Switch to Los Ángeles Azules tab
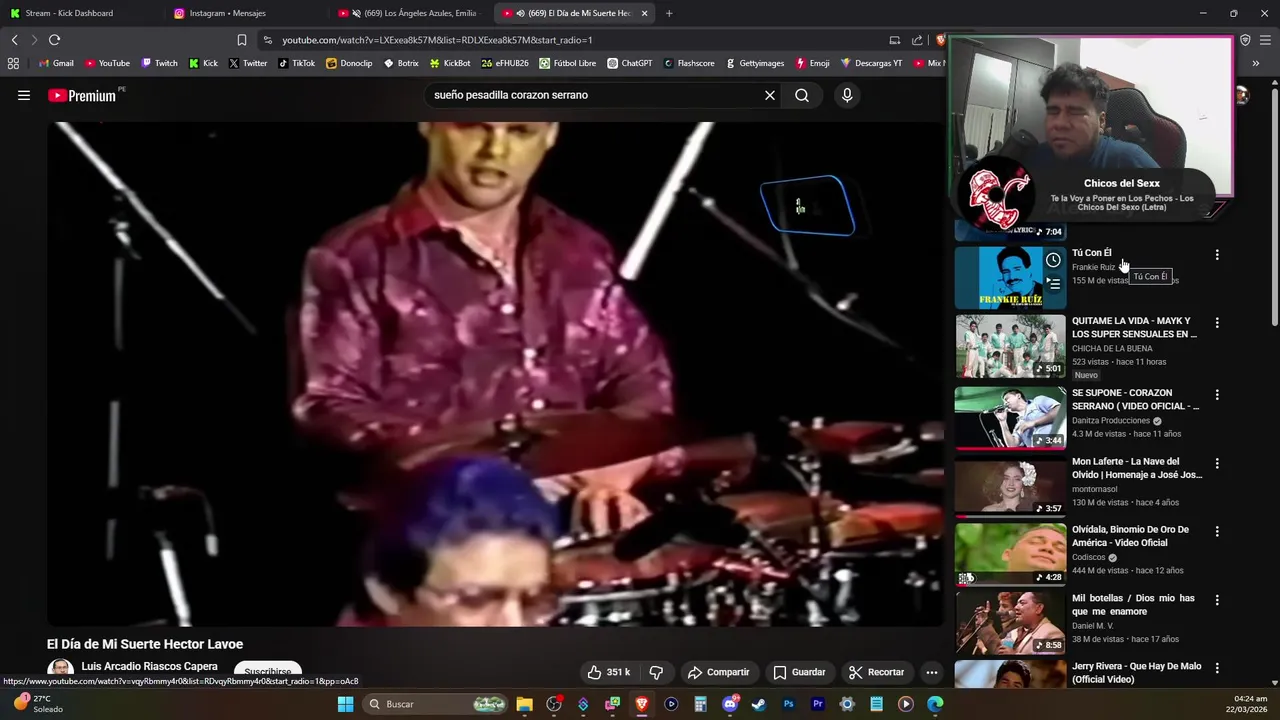The image size is (1280, 720). coord(410,13)
